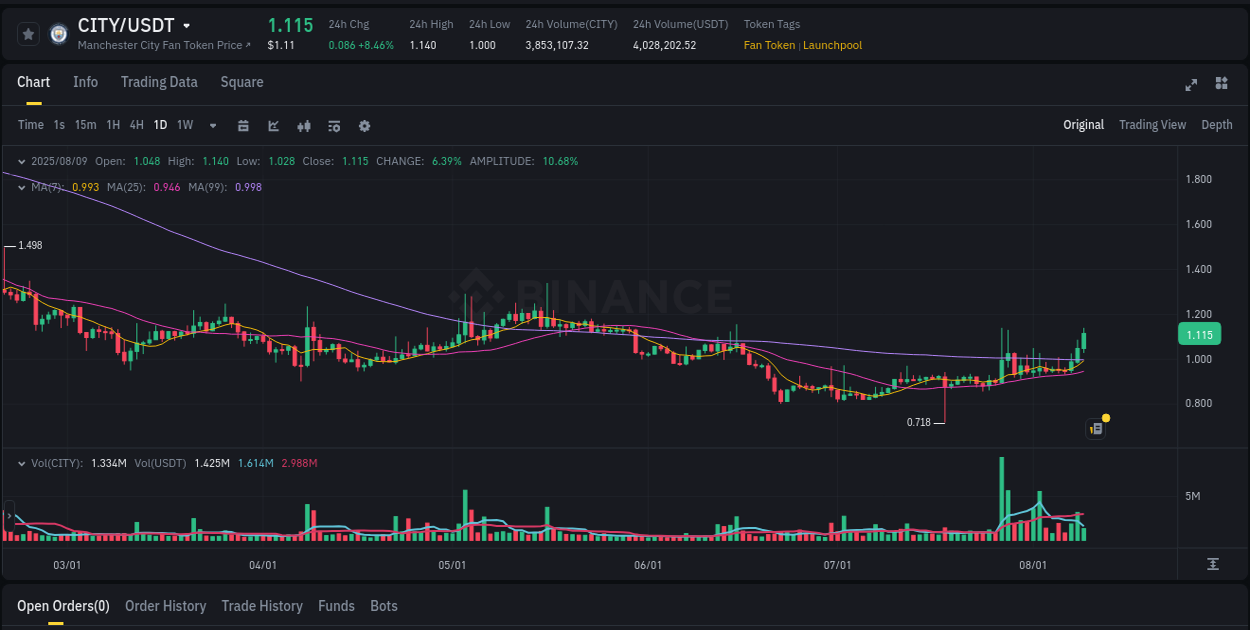Star the CITY/USDT pair as favorite
The height and width of the screenshot is (630, 1250).
point(28,33)
